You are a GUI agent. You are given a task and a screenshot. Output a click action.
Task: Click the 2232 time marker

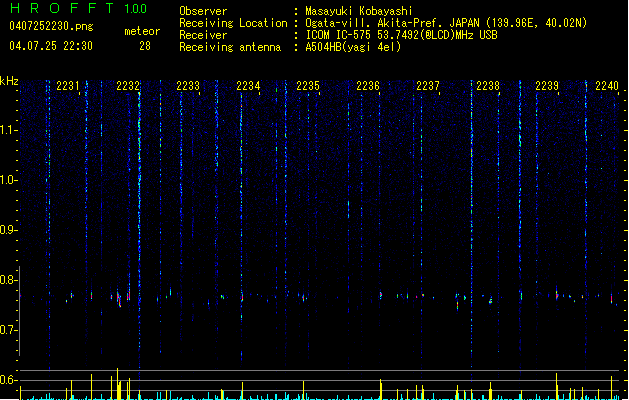click(x=128, y=85)
